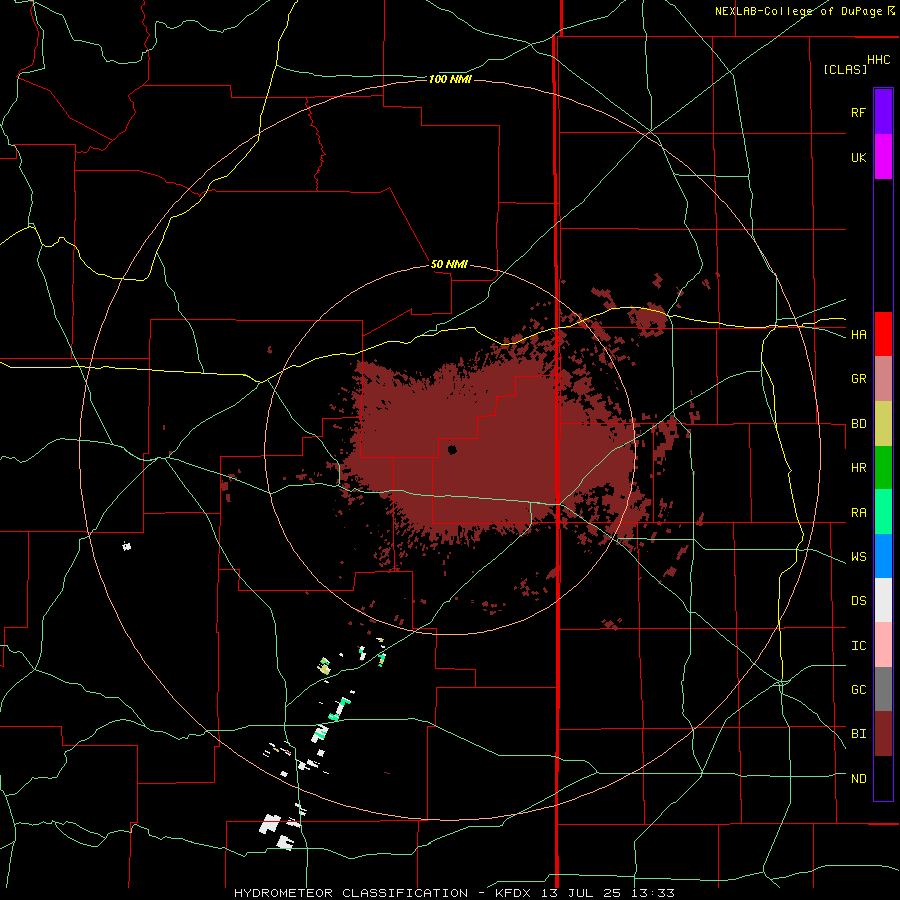900x900 pixels.
Task: Click the IC legend label
Action: [x=858, y=646]
